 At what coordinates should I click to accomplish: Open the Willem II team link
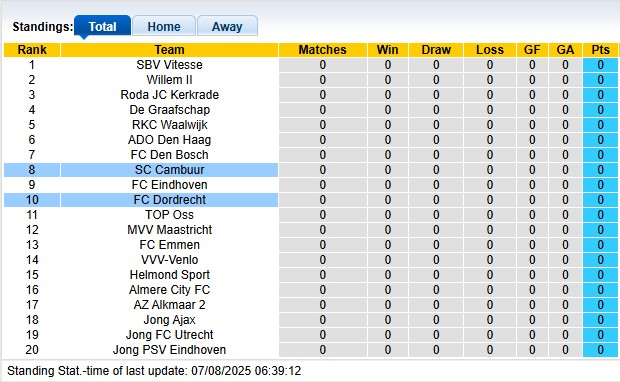coord(169,79)
